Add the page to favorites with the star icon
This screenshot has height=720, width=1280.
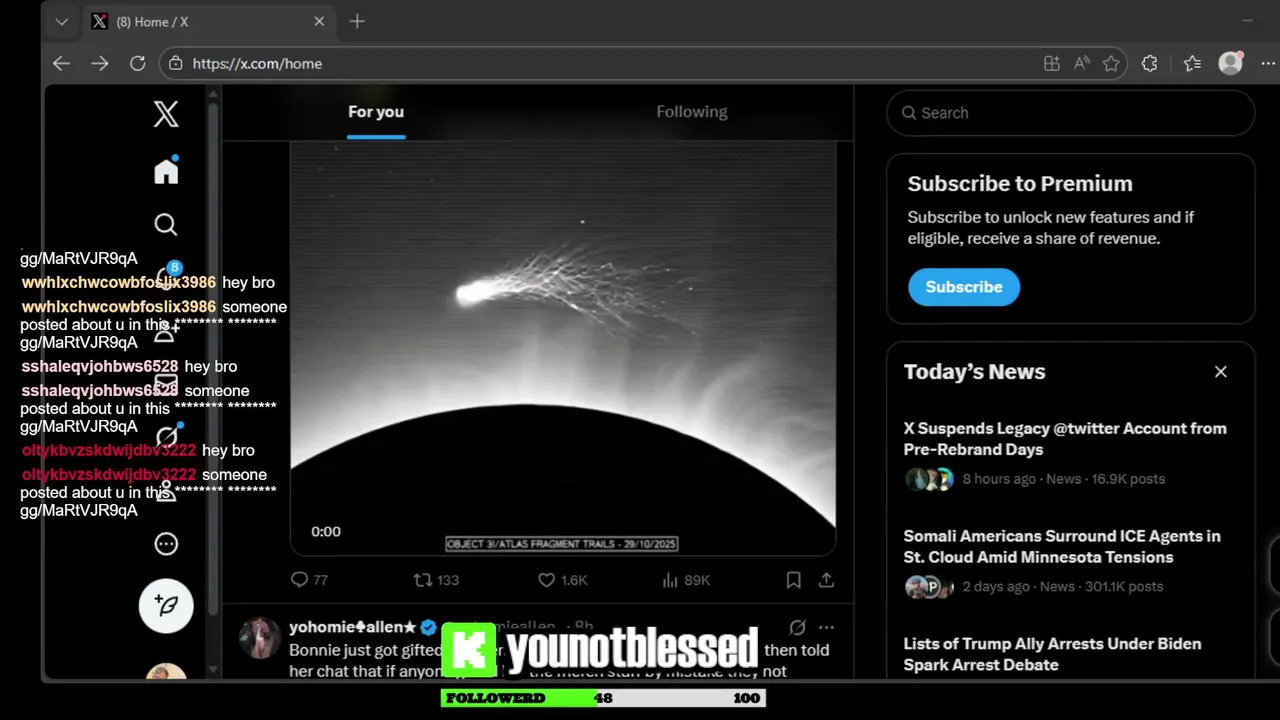point(1111,63)
